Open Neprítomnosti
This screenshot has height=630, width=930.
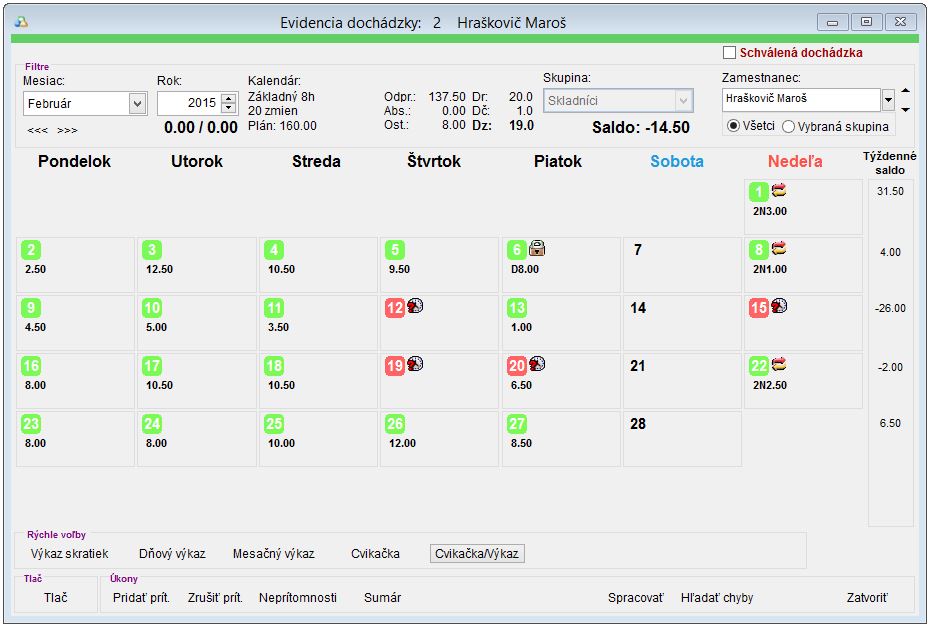click(x=298, y=597)
